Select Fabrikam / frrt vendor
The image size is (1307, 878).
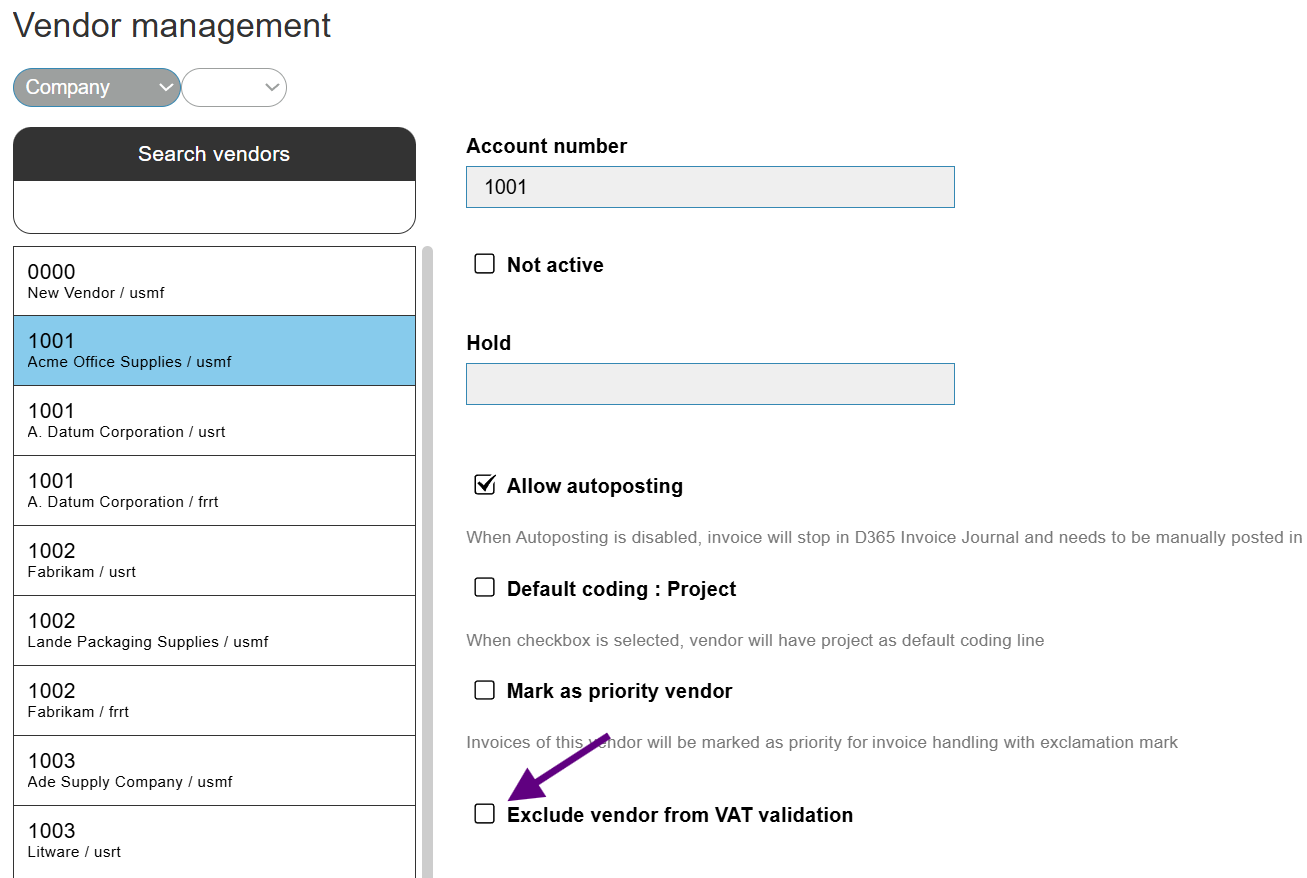pos(214,701)
